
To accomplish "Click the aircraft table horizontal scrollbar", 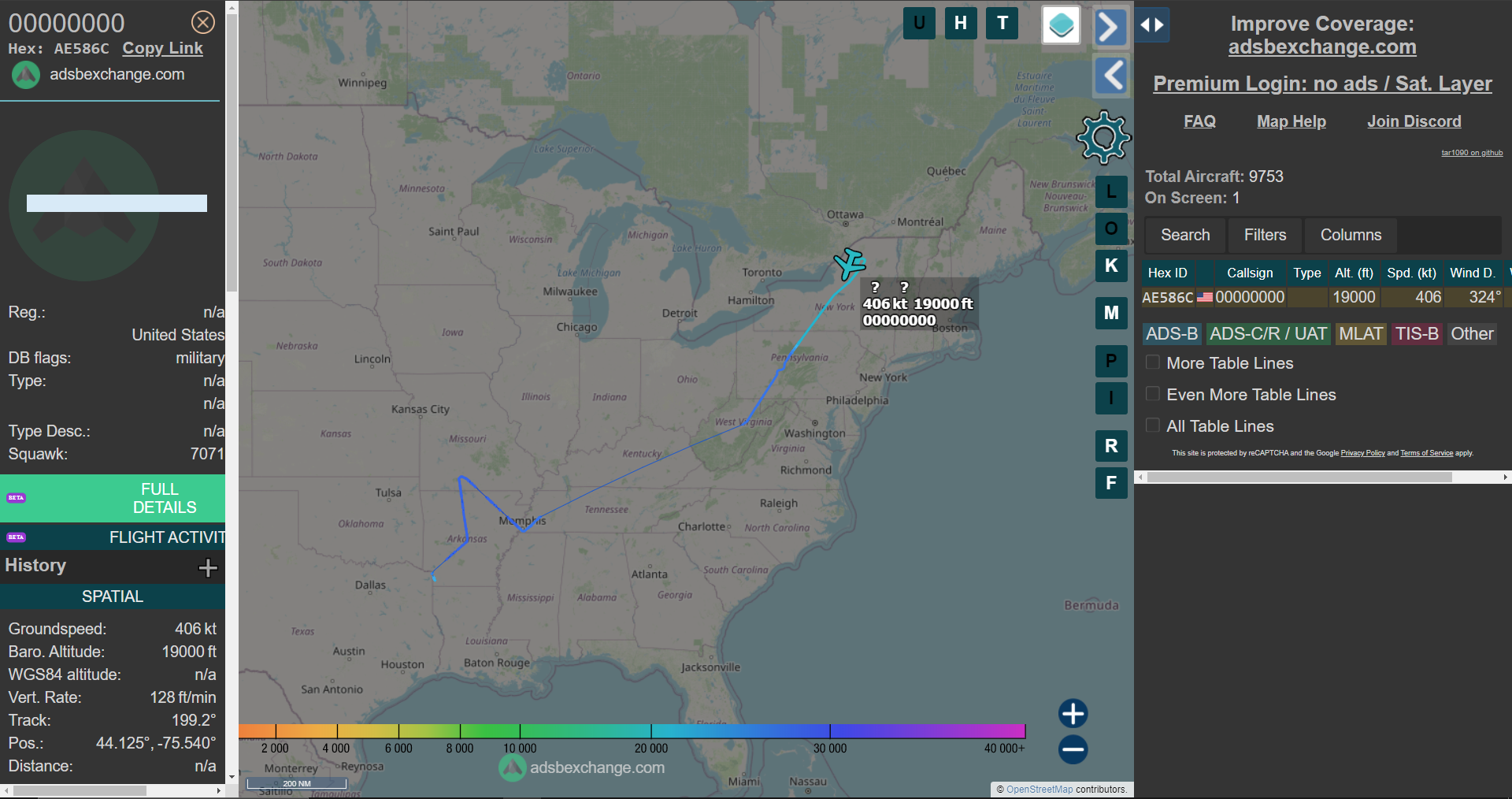I will point(1299,477).
